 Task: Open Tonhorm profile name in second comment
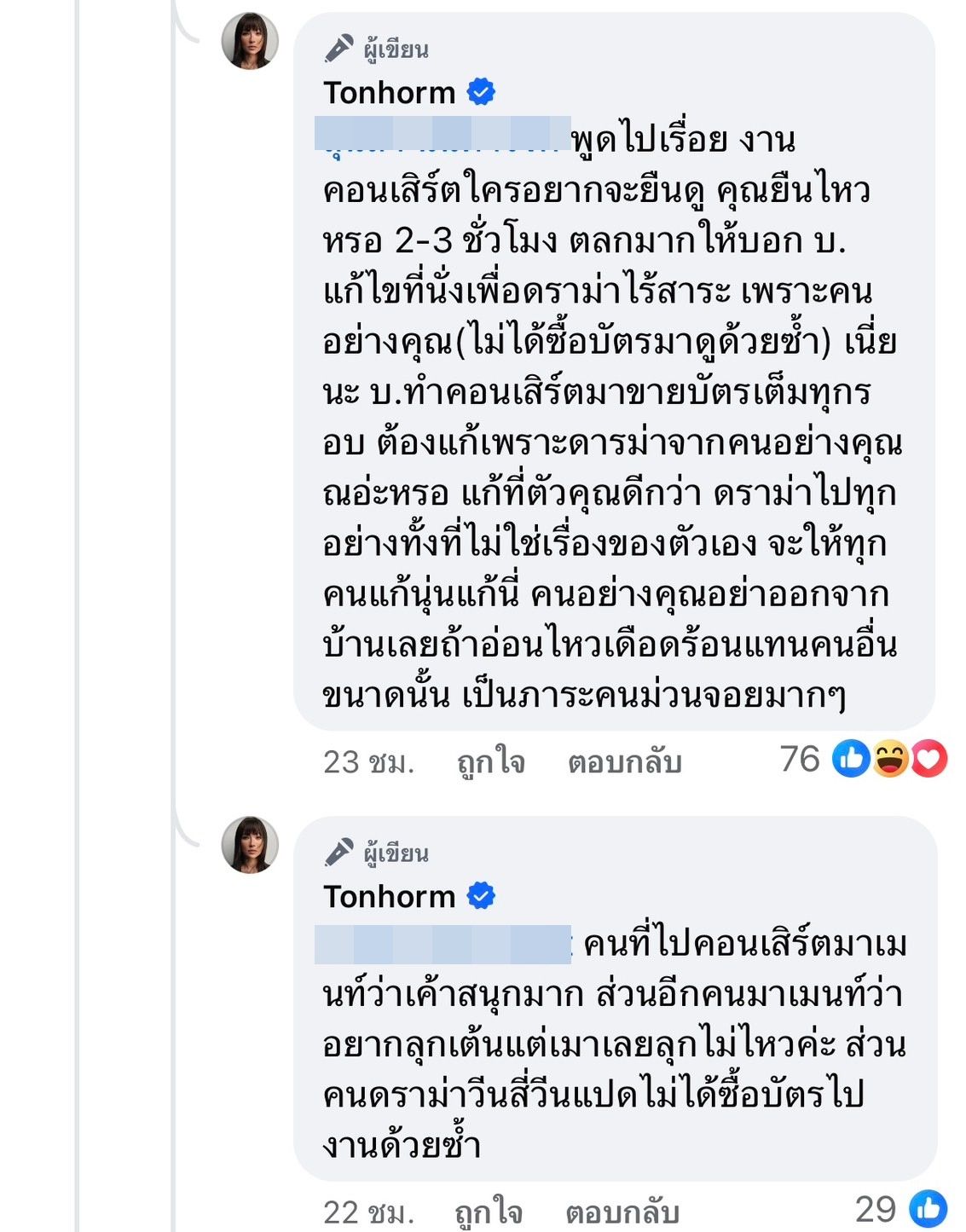pyautogui.click(x=390, y=897)
